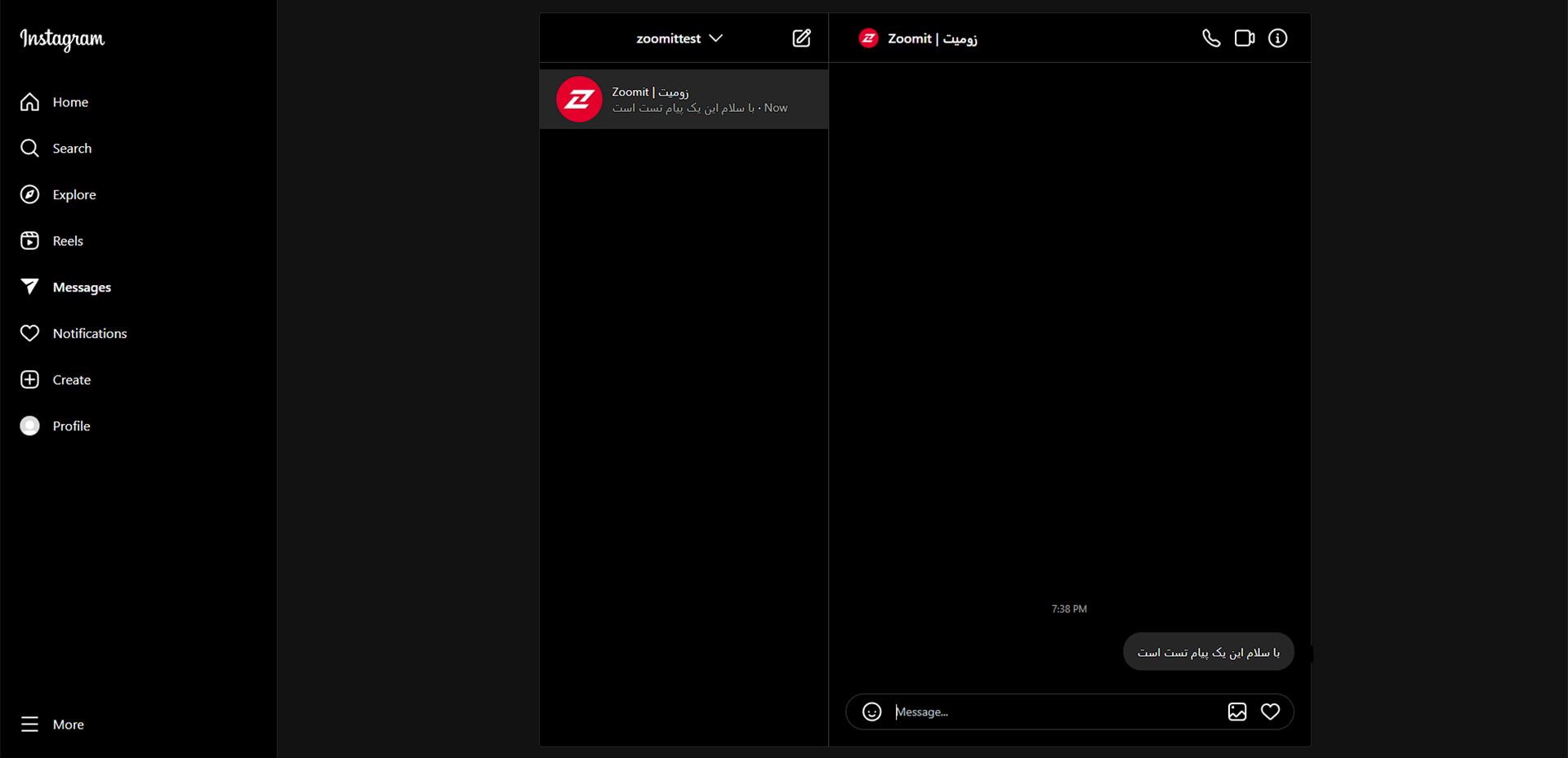The image size is (1568, 758).
Task: Open the Zoomit profile name in header
Action: click(x=933, y=38)
